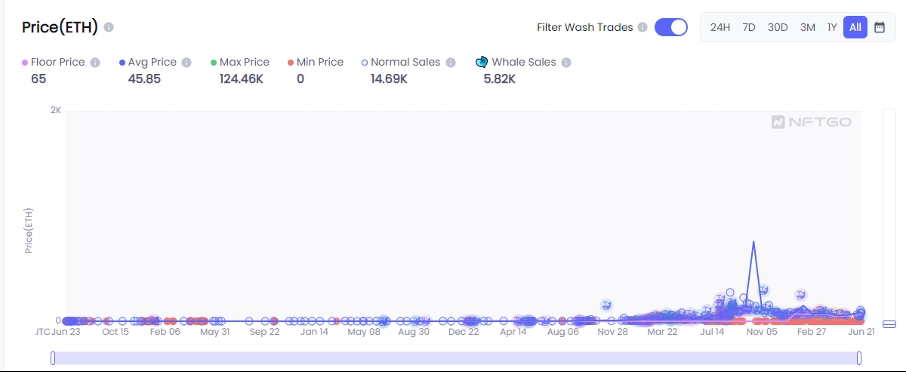The image size is (906, 372).
Task: Click the info icon next to Floor Price
Action: coord(95,62)
